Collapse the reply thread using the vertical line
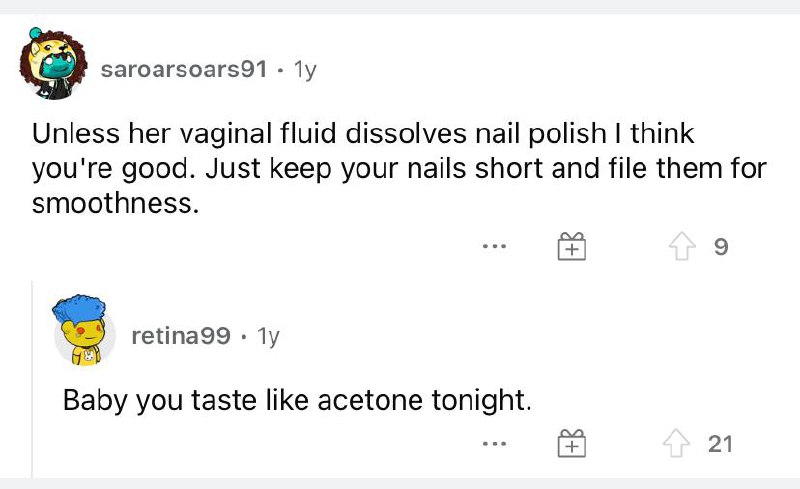Screen dimensions: 800x489 click(33, 380)
